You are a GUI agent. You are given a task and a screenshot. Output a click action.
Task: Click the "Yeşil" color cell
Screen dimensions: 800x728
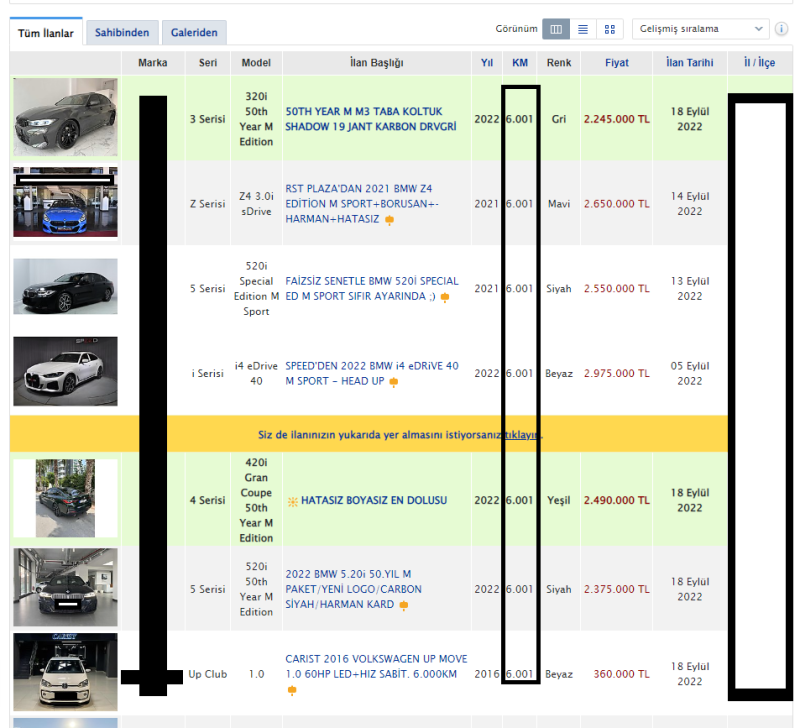(559, 500)
